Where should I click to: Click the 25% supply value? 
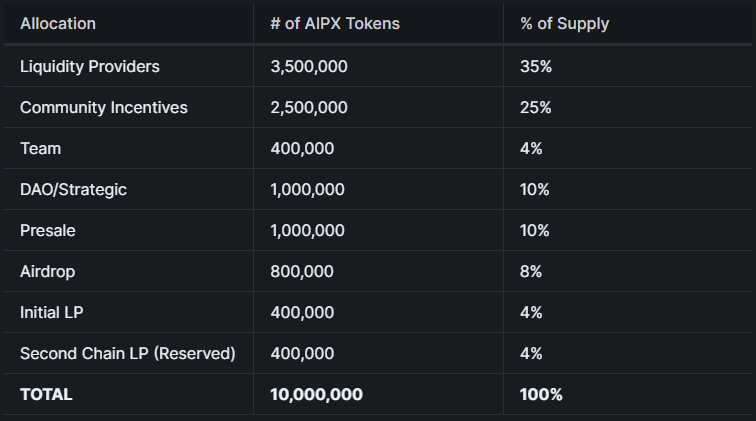536,108
